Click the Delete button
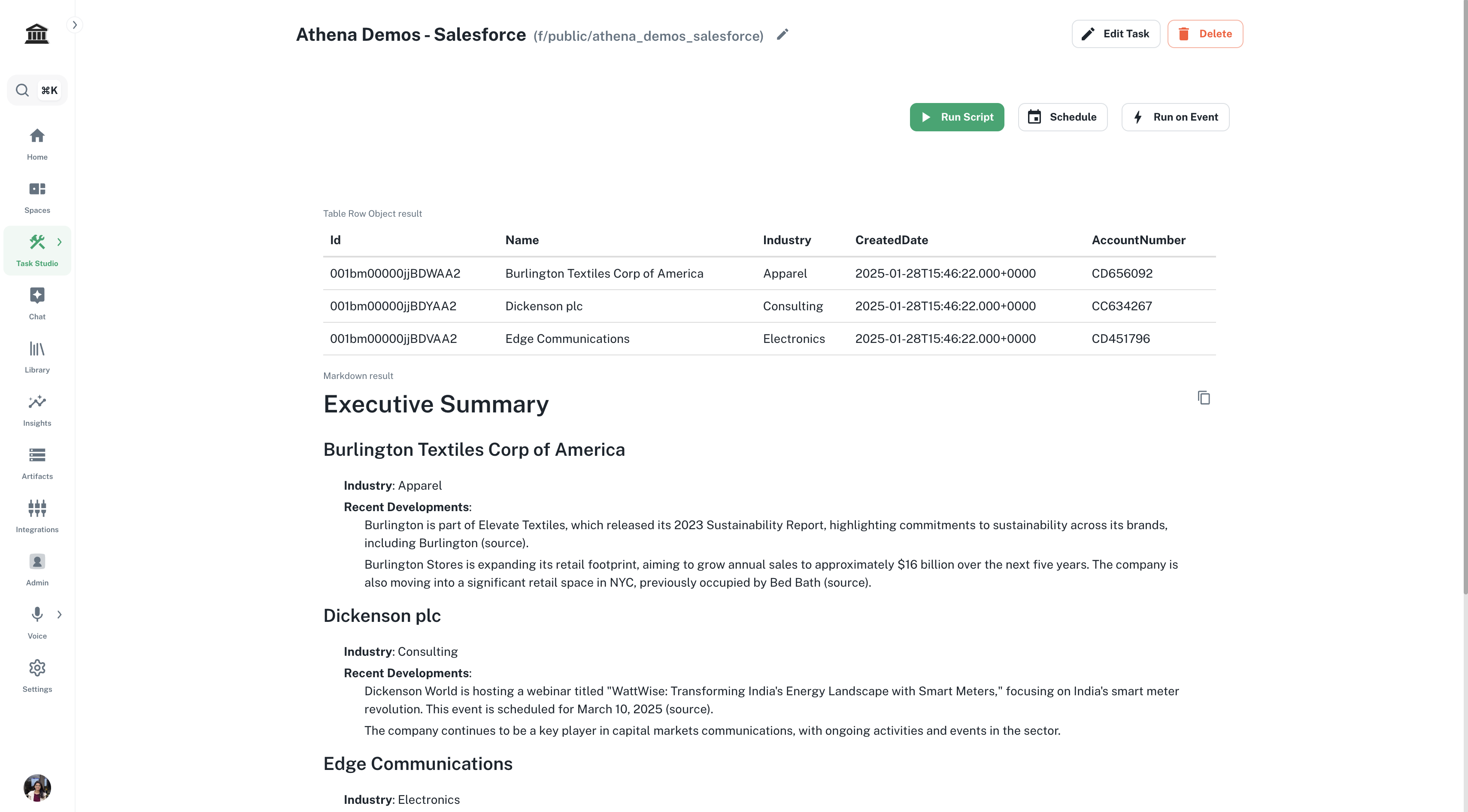This screenshot has height=812, width=1468. point(1205,33)
